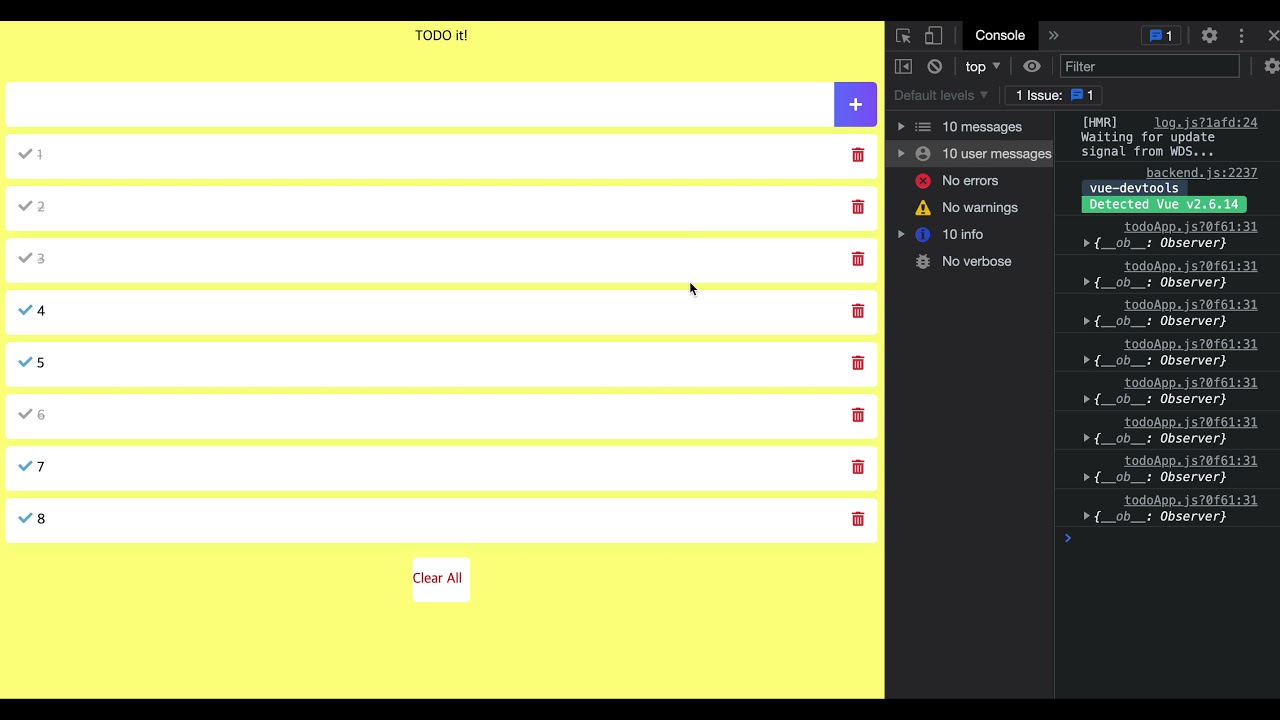Toggle device toolbar icon in DevTools
1280x720 pixels.
(933, 36)
